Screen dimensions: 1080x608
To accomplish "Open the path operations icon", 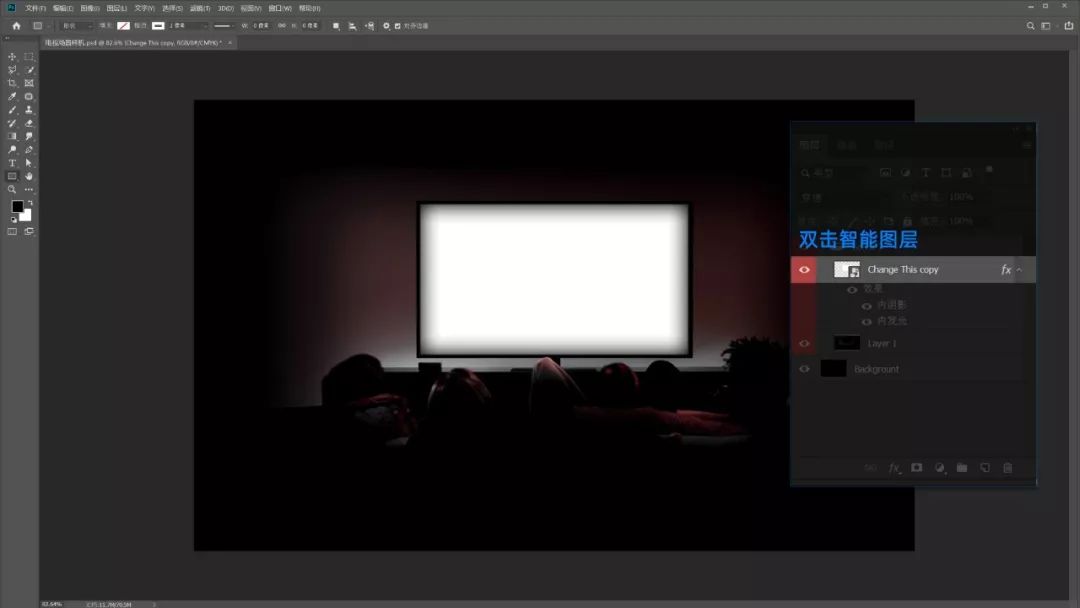I will tap(336, 25).
